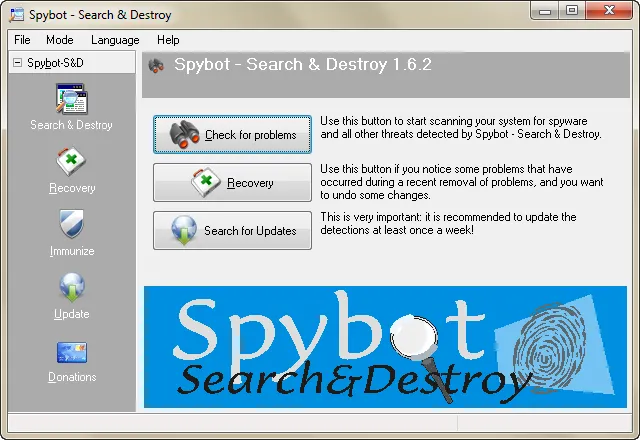Screen dimensions: 640x440
Task: Open the Donations credit card icon
Action: (x=72, y=352)
